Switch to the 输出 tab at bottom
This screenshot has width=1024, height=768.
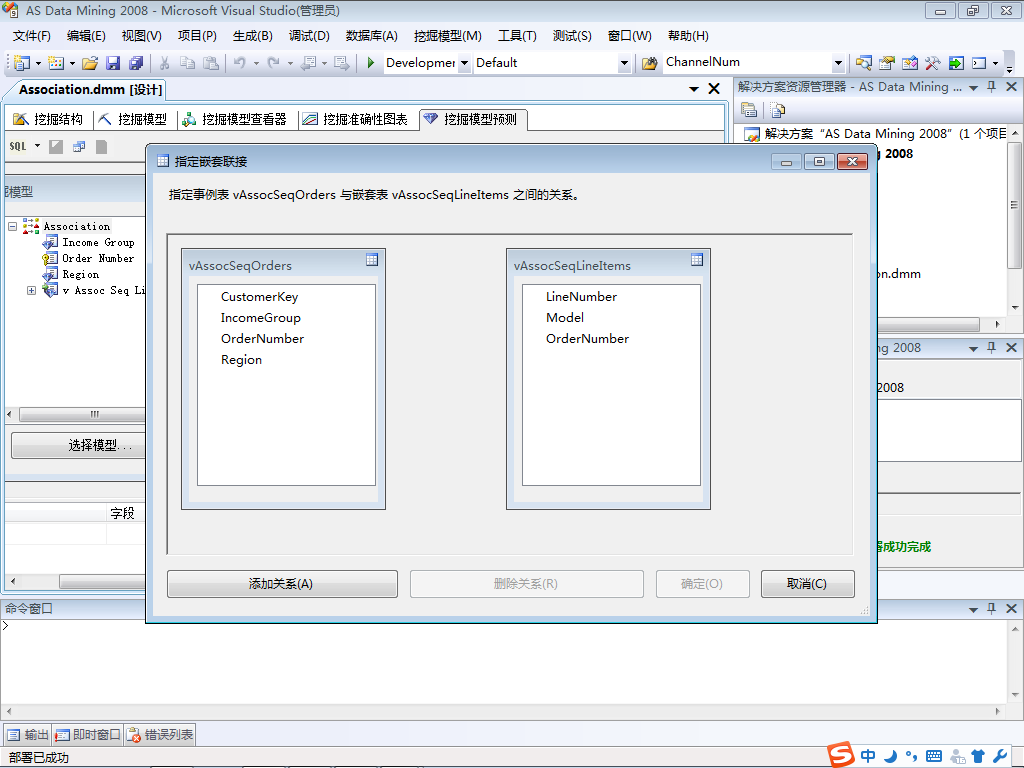click(x=27, y=735)
